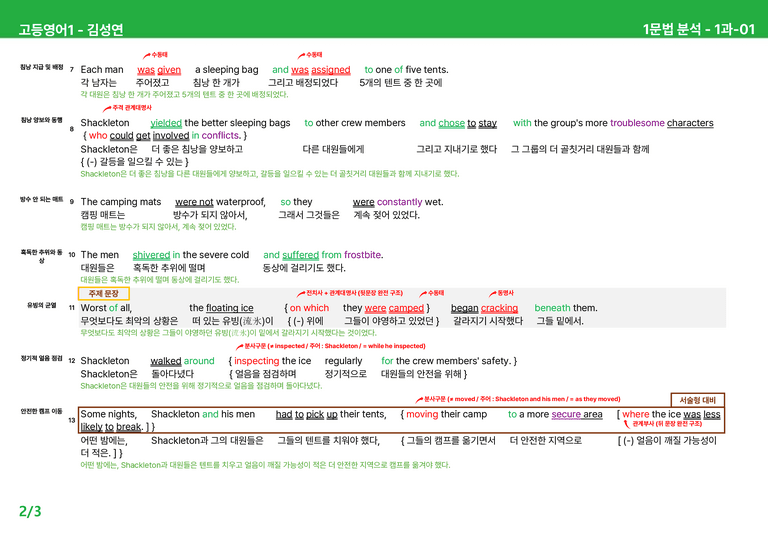
Task: Click the side label "안전한 캠프 이동"
Action: [42, 411]
